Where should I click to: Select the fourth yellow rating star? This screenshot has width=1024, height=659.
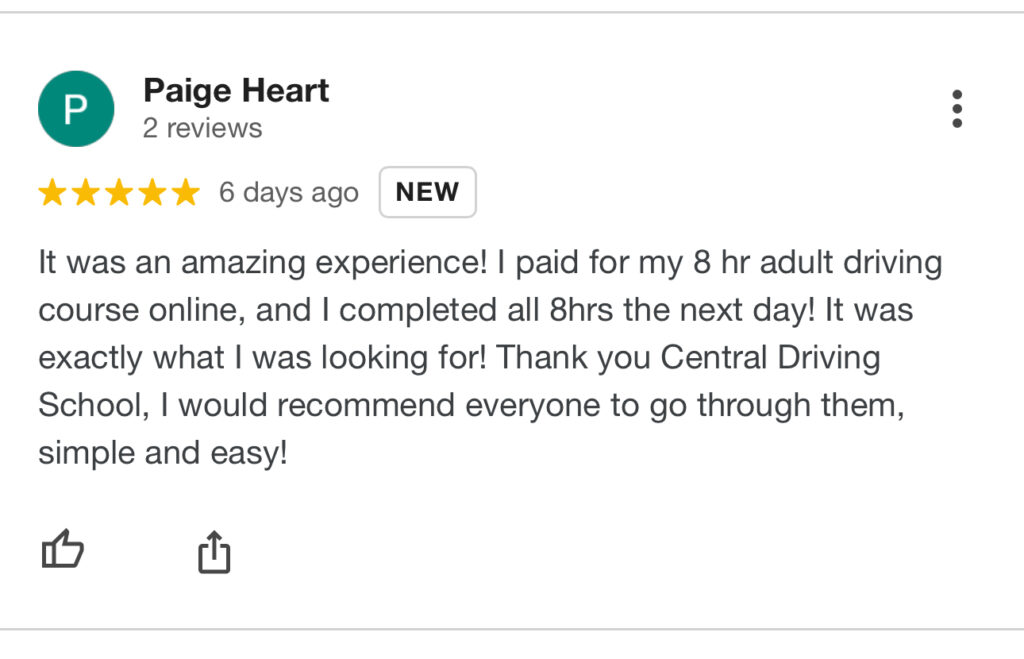click(x=152, y=192)
